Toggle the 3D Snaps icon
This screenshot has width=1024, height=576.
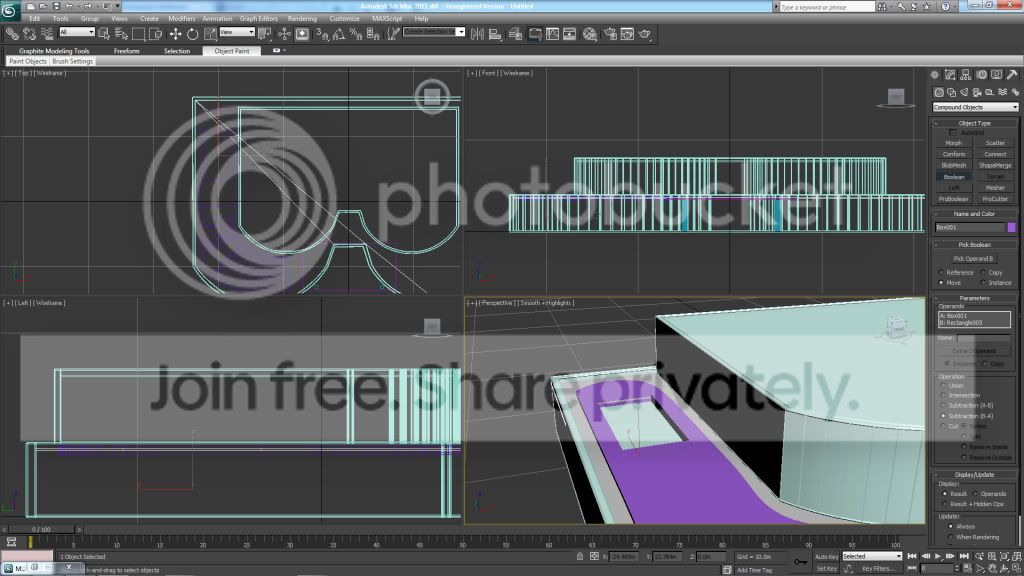tap(322, 34)
